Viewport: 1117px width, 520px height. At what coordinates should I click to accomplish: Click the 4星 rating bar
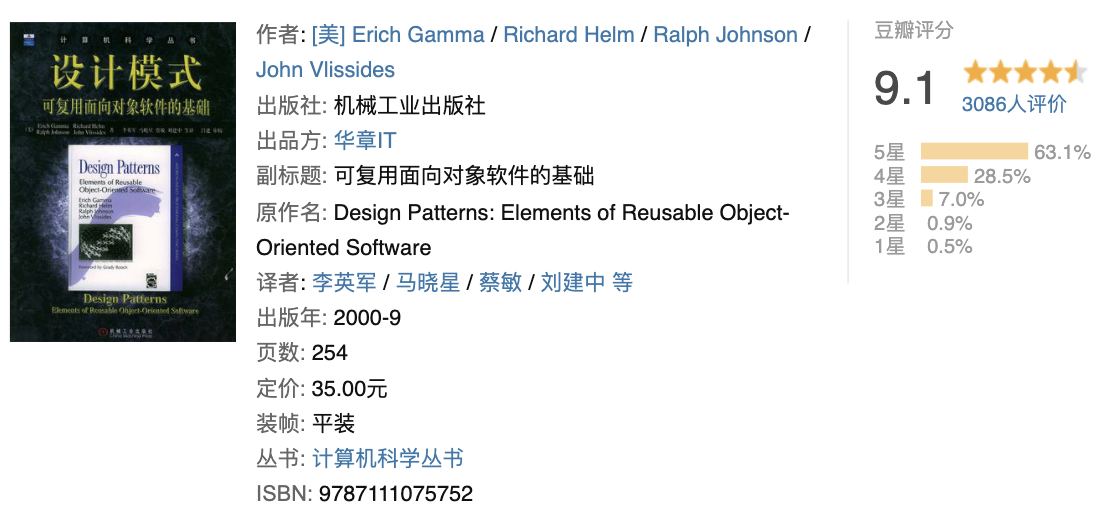point(944,175)
